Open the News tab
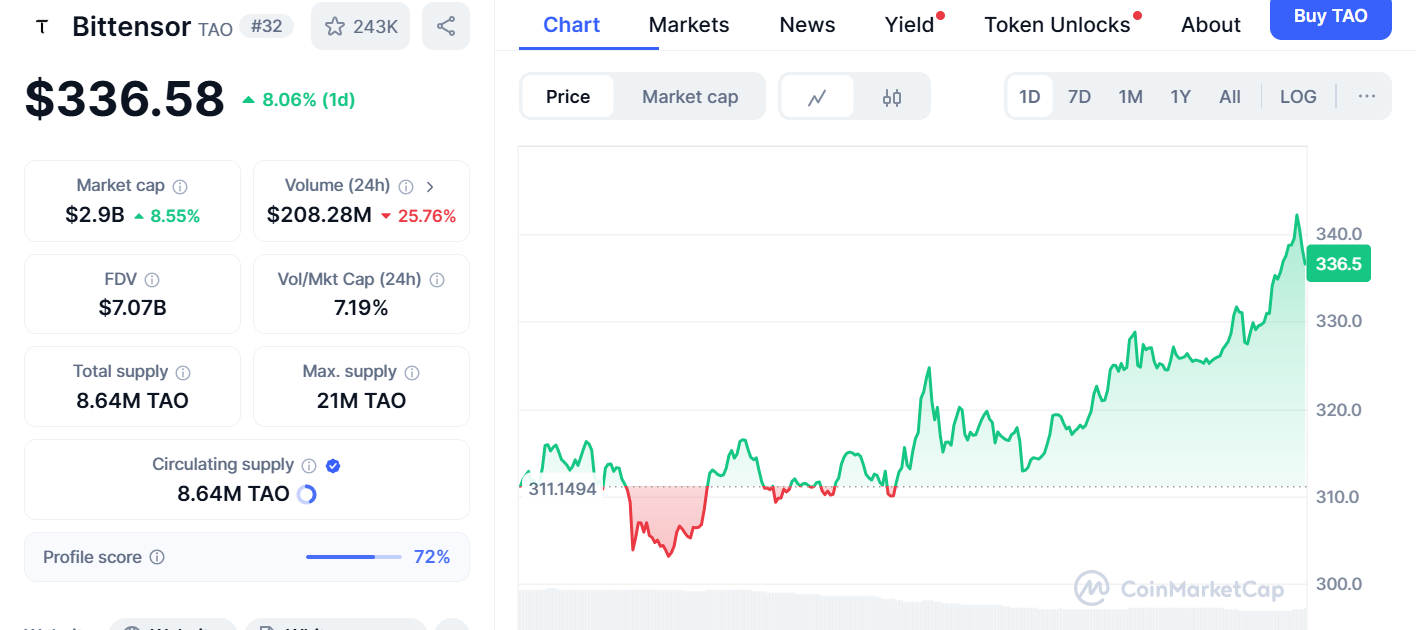The height and width of the screenshot is (630, 1416). (807, 25)
